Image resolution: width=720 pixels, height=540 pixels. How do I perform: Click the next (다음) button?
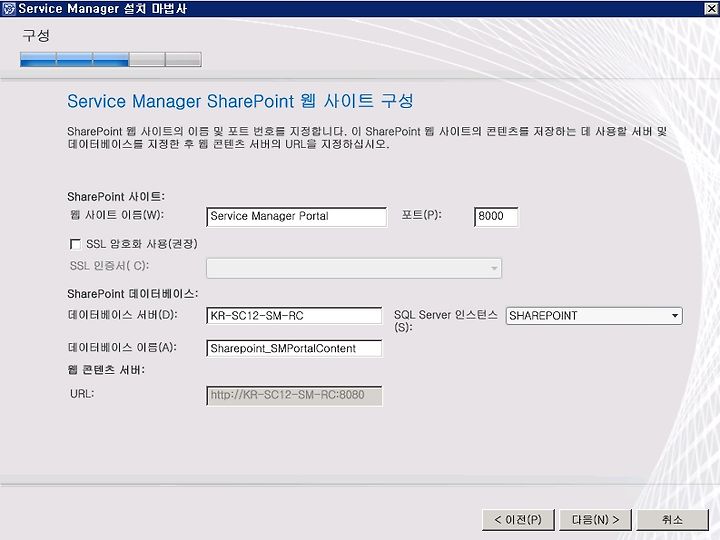[595, 520]
